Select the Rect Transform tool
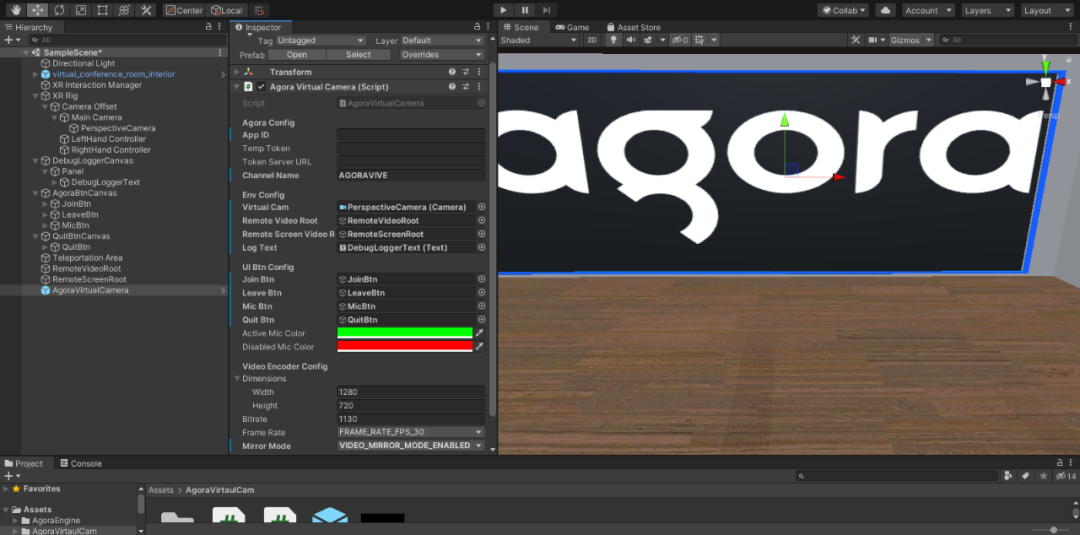 pyautogui.click(x=102, y=10)
